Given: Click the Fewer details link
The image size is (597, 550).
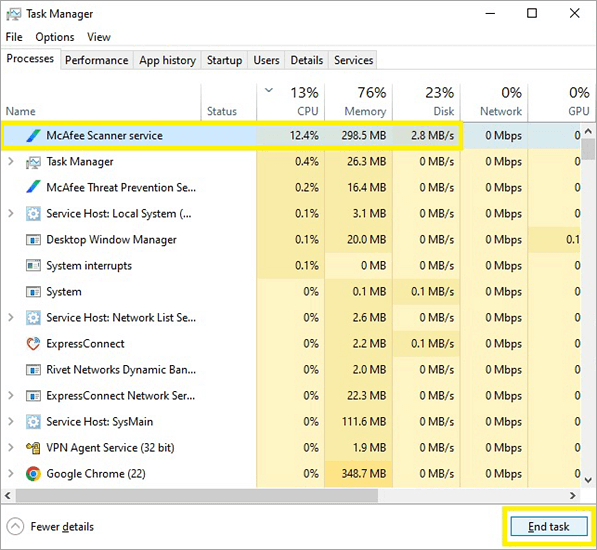Looking at the screenshot, I should pos(62,527).
